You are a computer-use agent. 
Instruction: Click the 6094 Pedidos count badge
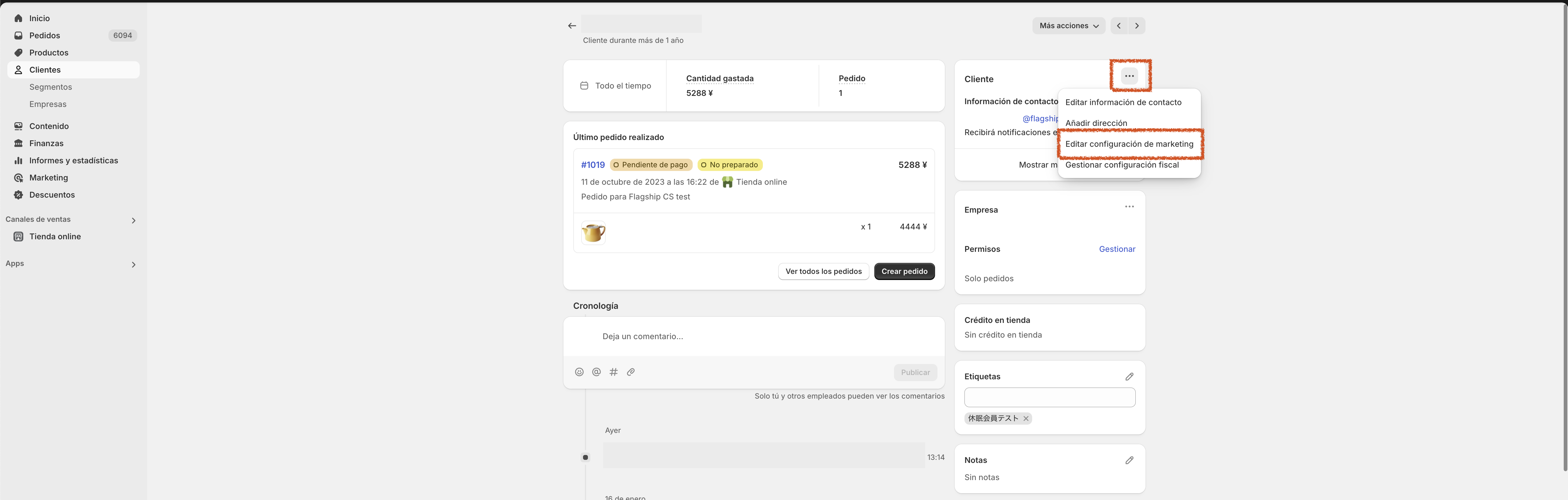(x=122, y=35)
